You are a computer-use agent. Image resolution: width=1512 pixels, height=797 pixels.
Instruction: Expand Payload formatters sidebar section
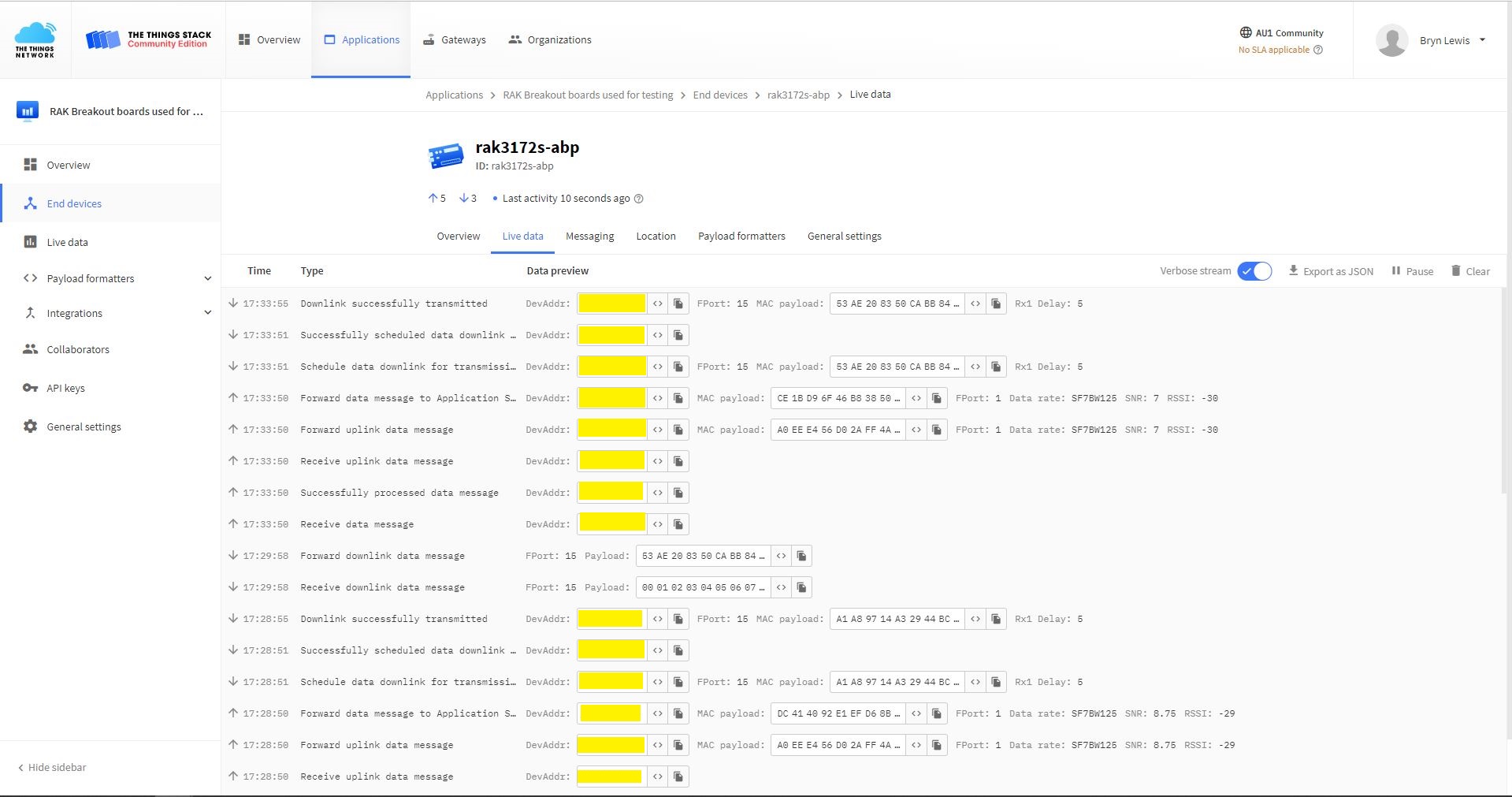[207, 278]
